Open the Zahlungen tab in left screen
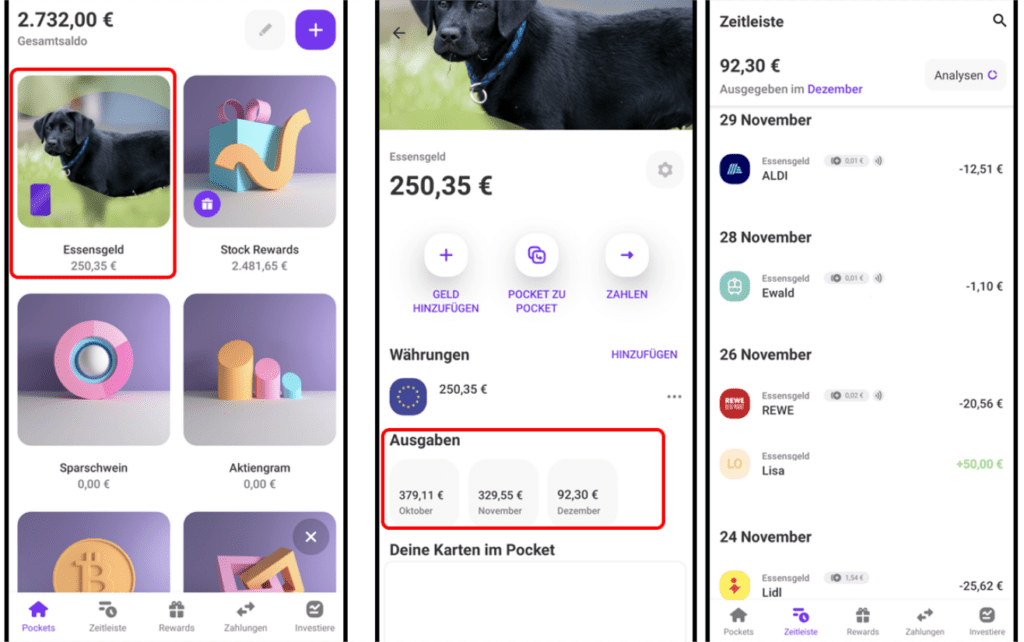This screenshot has height=642, width=1024. pos(246,617)
